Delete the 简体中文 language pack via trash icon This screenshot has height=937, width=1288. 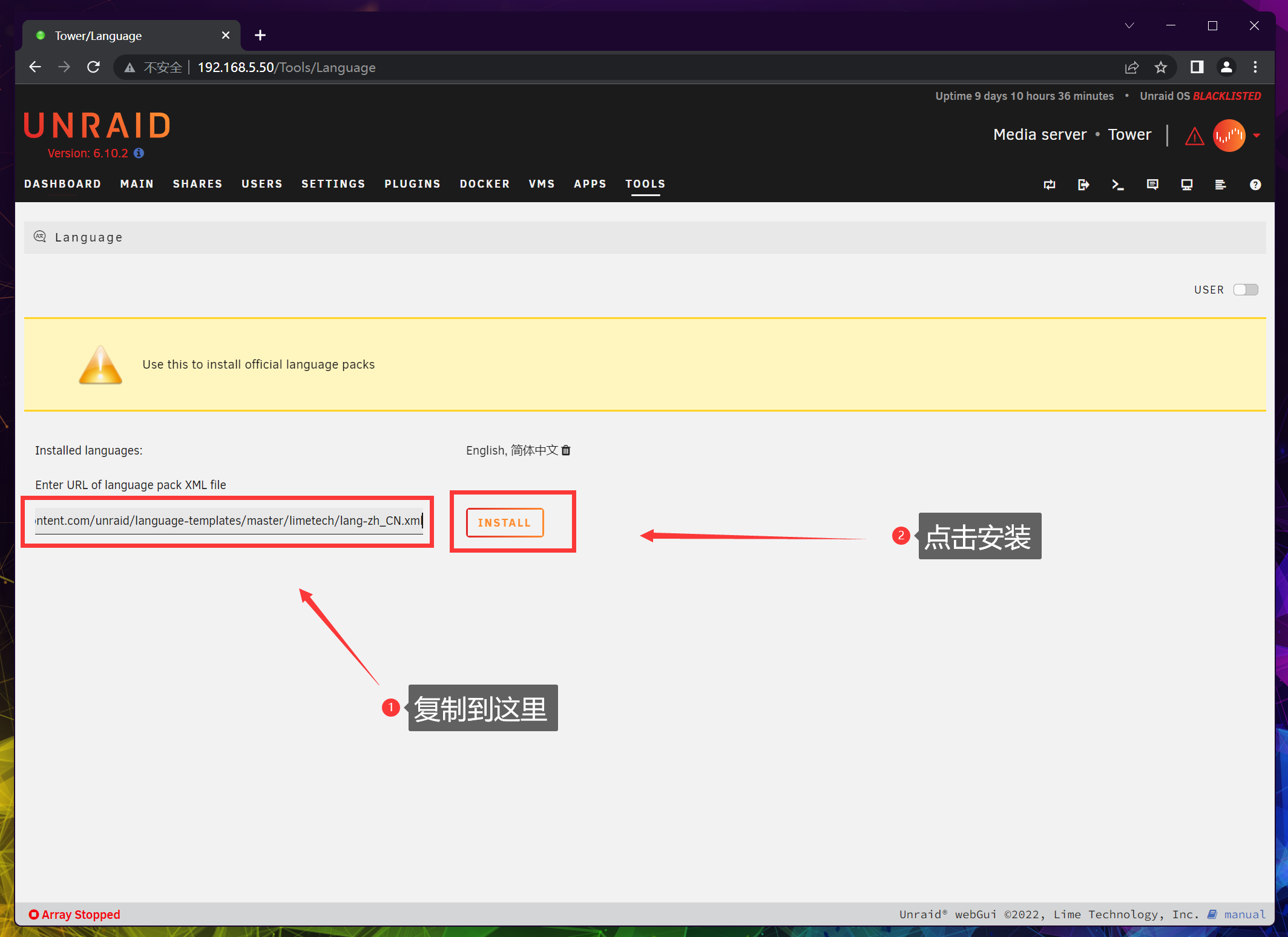pyautogui.click(x=566, y=450)
